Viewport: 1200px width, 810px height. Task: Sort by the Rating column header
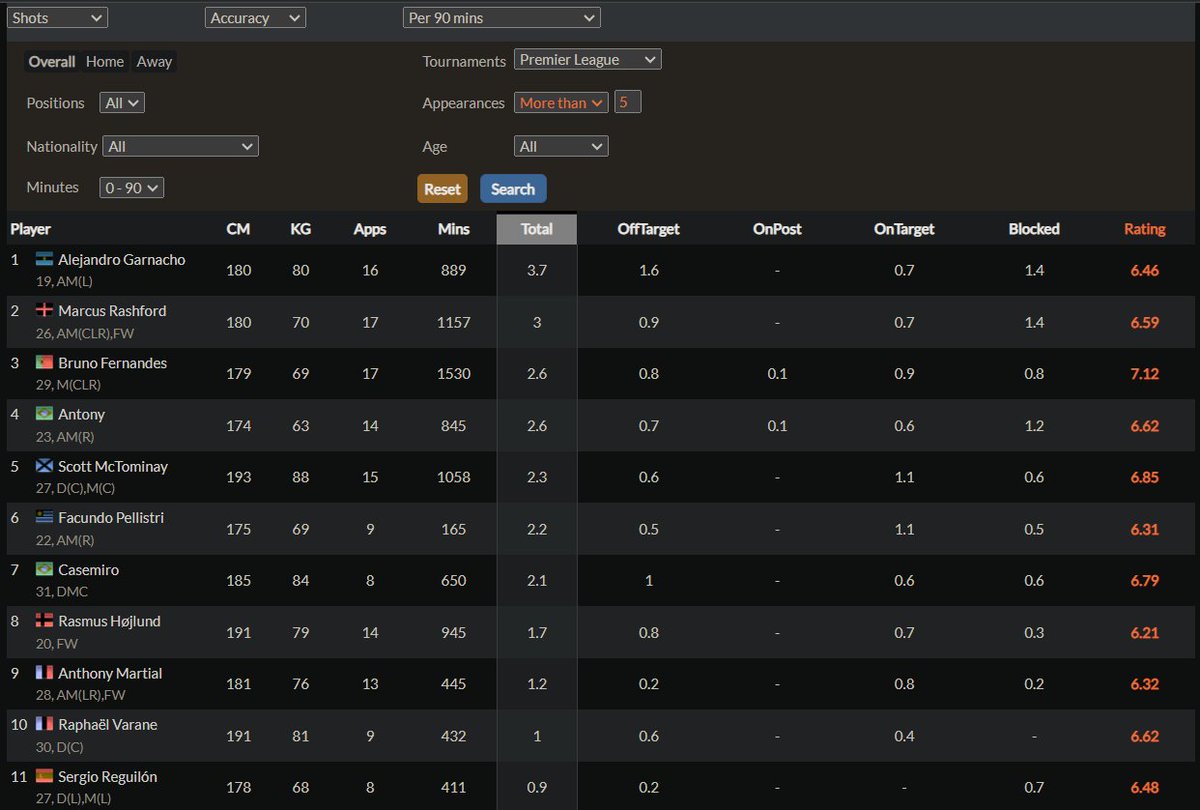tap(1144, 229)
